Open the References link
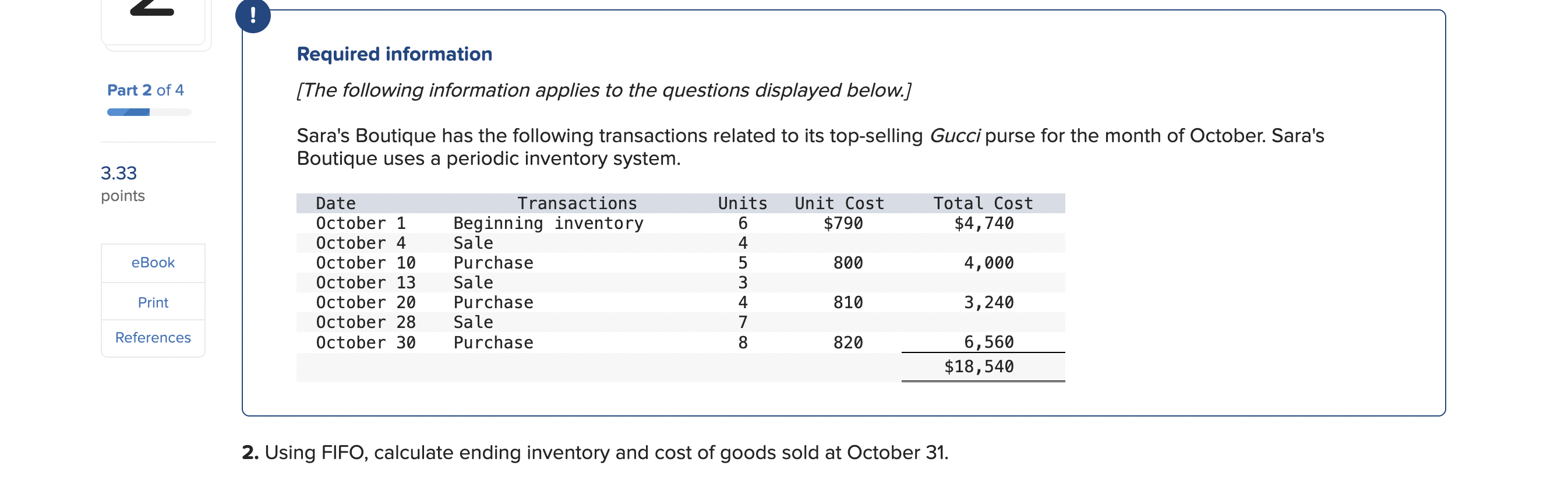 coord(153,337)
